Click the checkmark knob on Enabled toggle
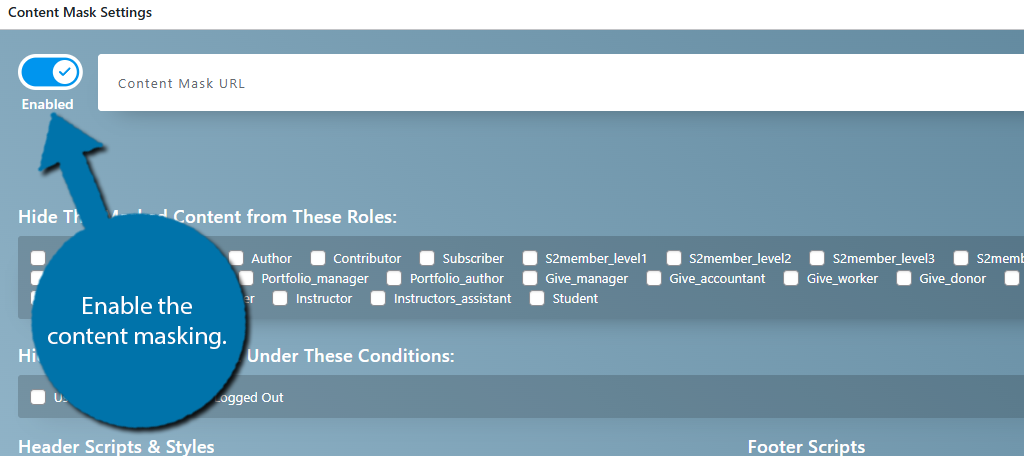The height and width of the screenshot is (456, 1024). 65,72
